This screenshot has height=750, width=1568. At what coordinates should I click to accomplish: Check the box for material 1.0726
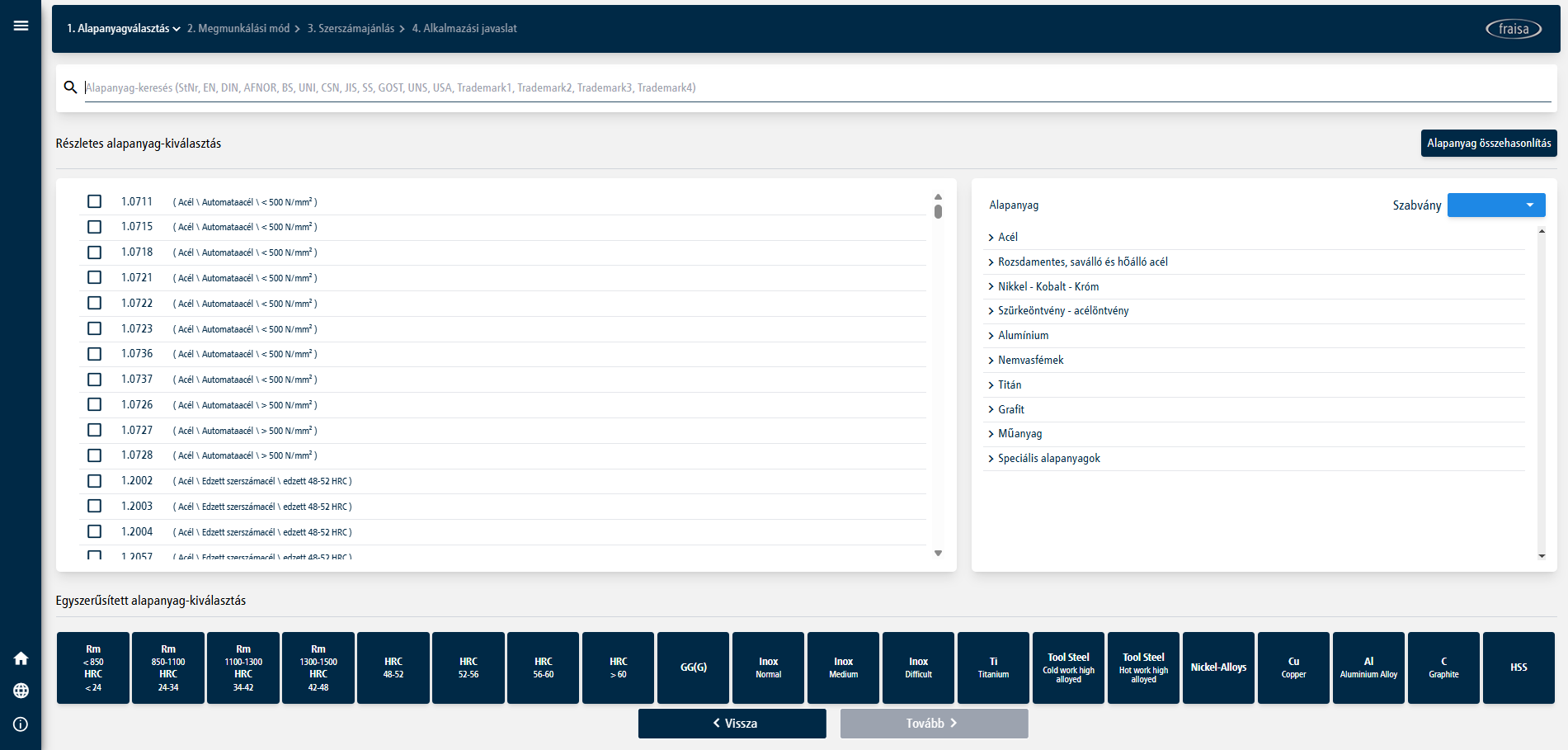click(95, 404)
